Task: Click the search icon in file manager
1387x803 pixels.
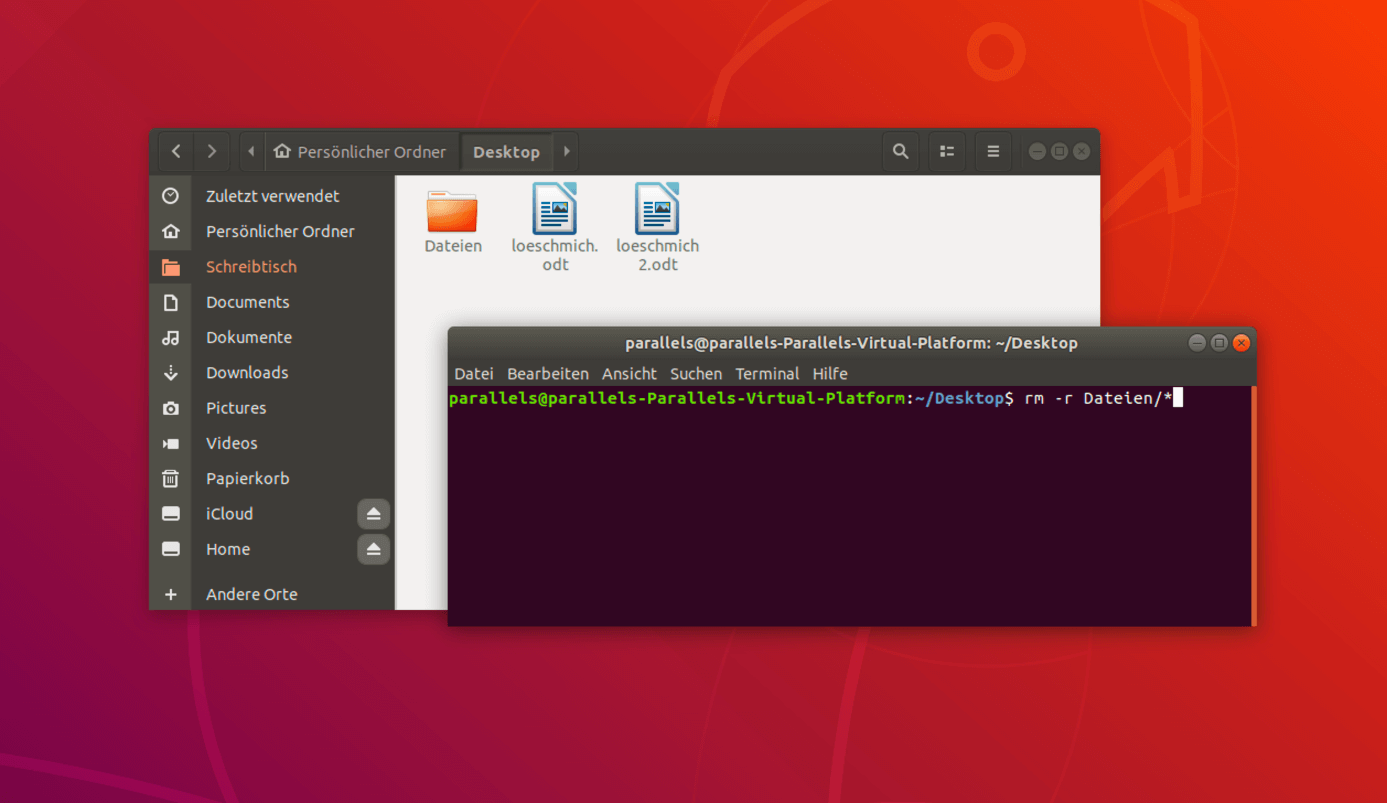Action: click(x=900, y=152)
